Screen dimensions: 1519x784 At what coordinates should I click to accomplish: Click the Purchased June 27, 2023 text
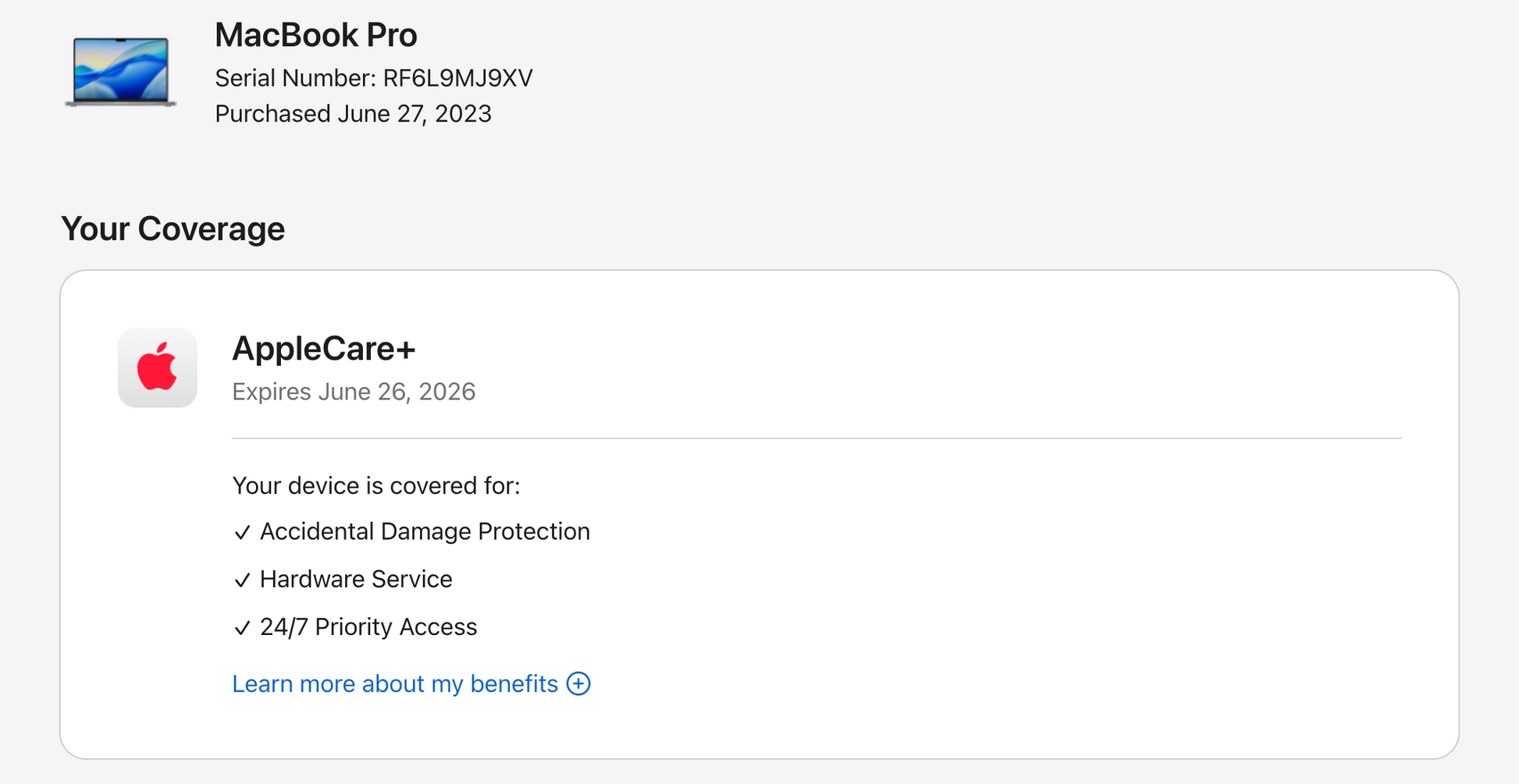(353, 114)
